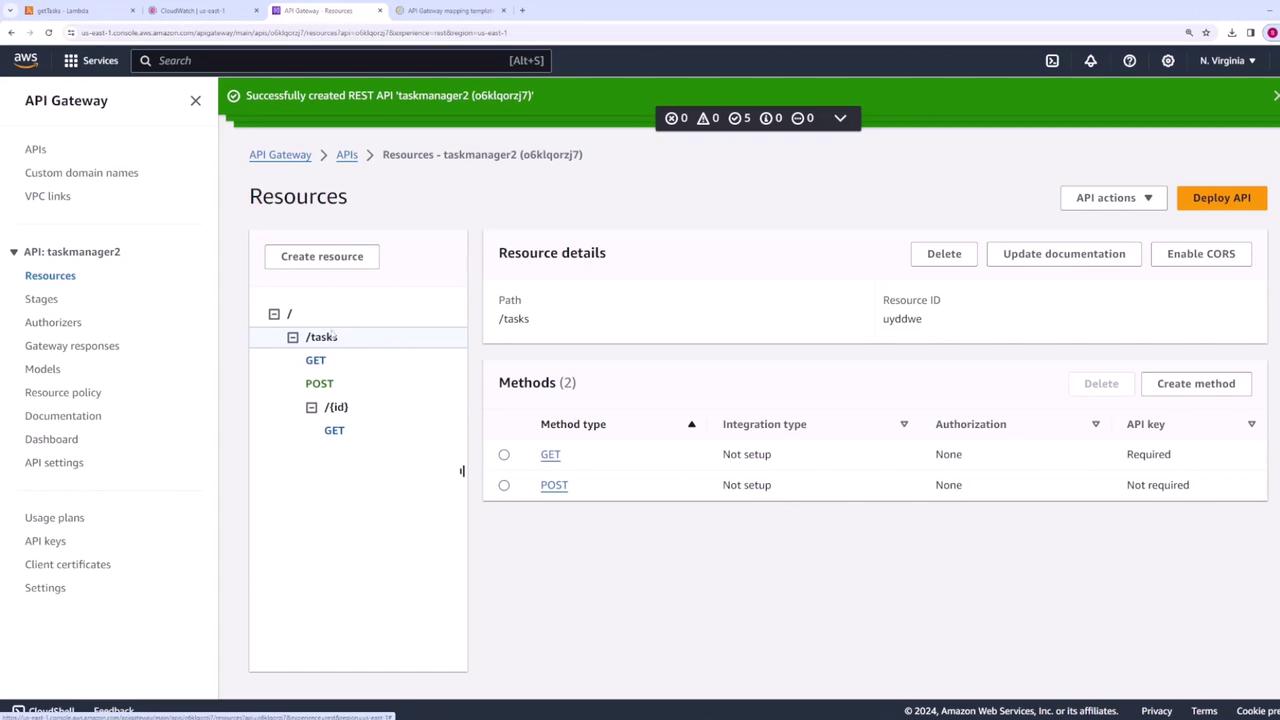
Task: Select POST under /tasks in tree
Action: [x=319, y=384]
